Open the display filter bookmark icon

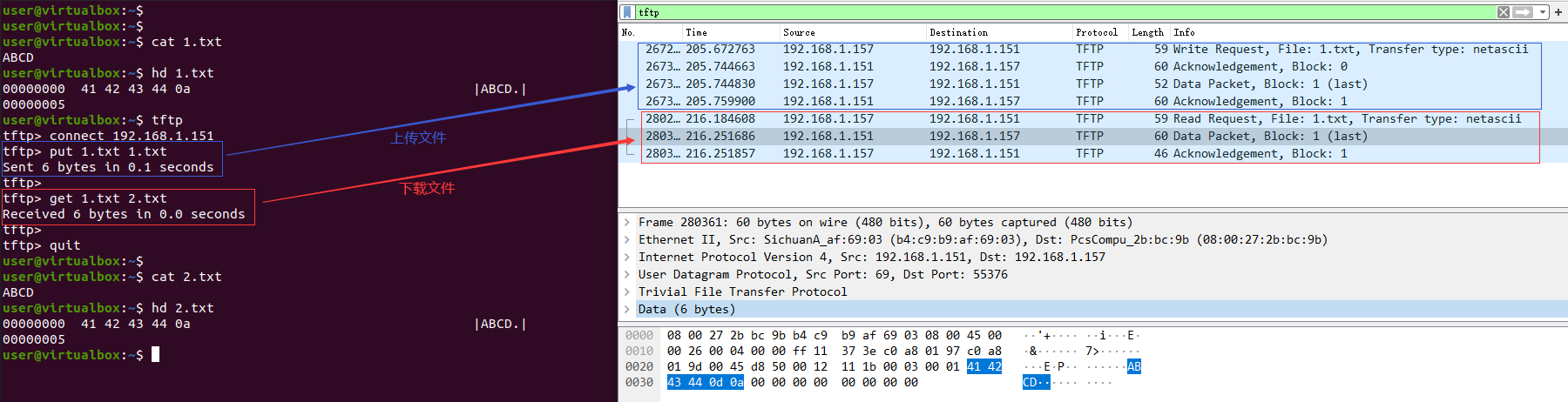pyautogui.click(x=627, y=12)
